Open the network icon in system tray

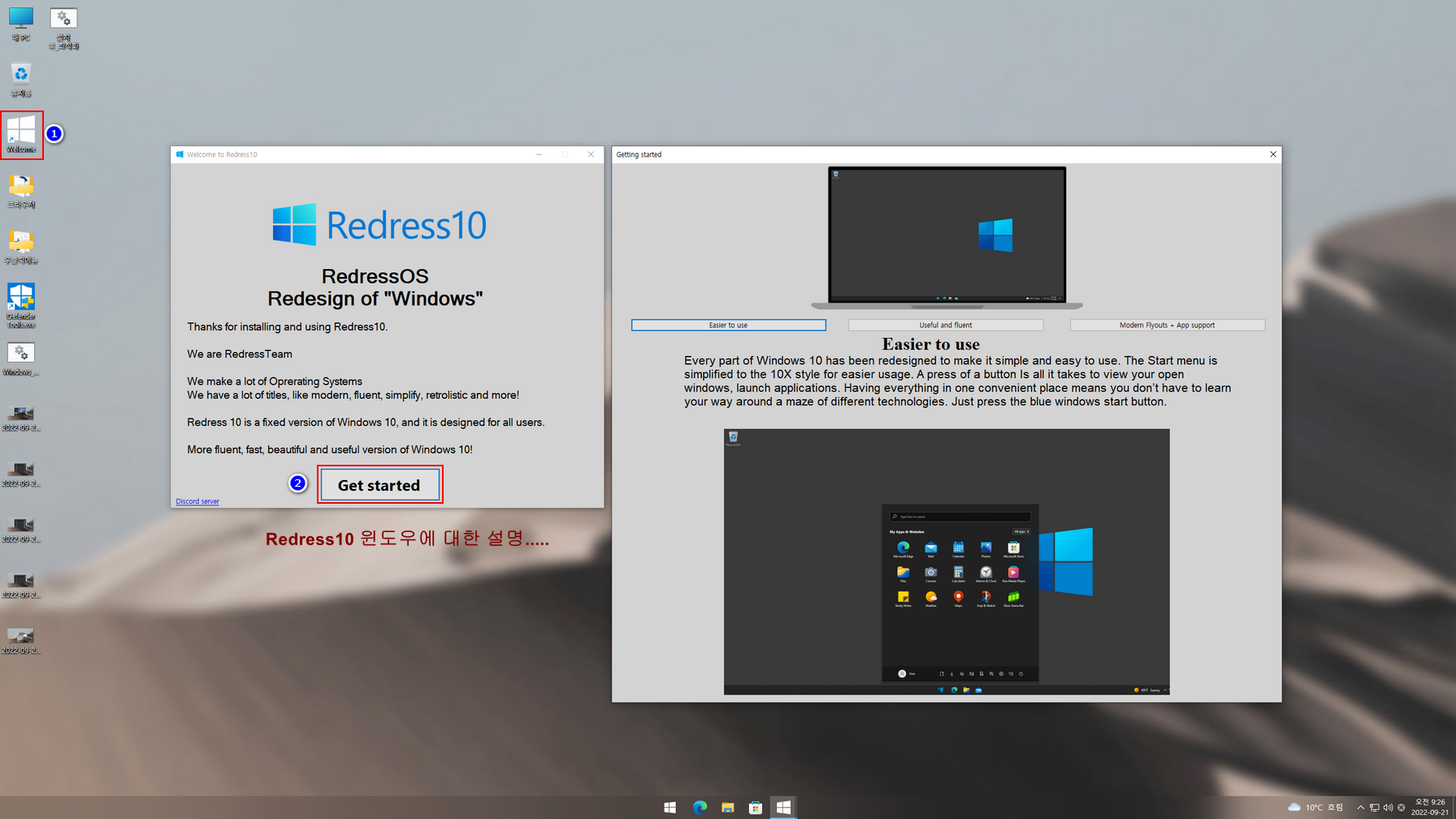click(1374, 807)
